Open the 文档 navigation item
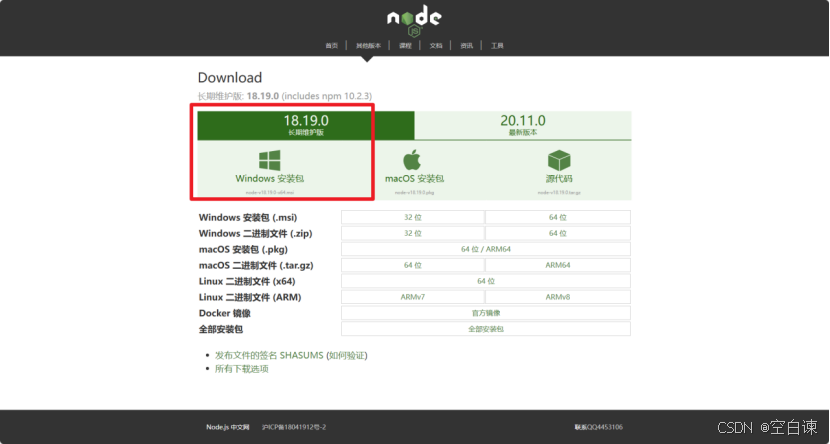The height and width of the screenshot is (444, 830). (x=436, y=46)
